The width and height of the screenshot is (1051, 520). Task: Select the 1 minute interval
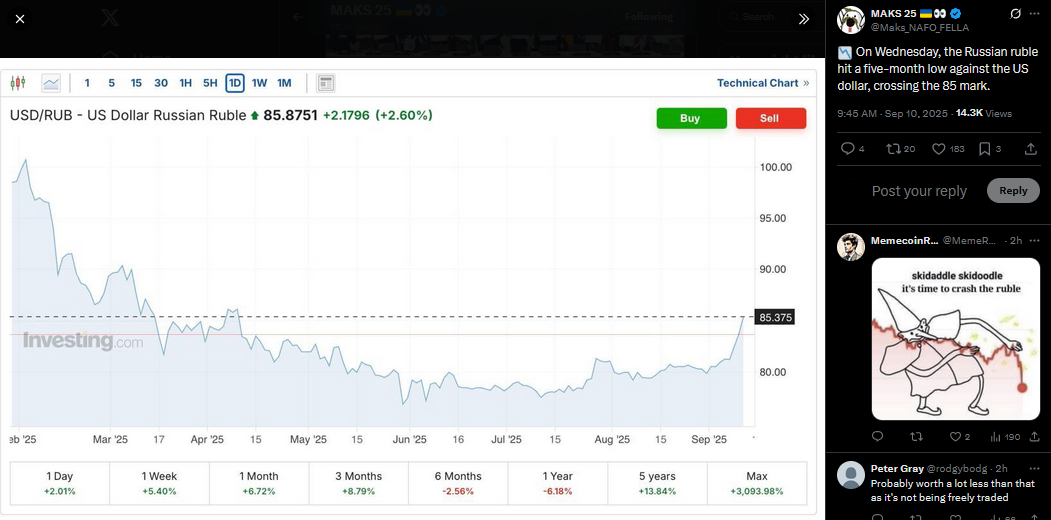[x=87, y=83]
